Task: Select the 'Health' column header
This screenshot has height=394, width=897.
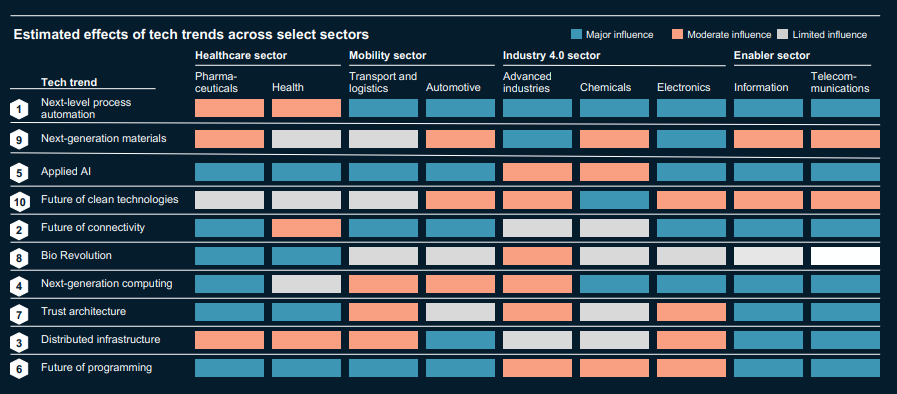Action: click(288, 87)
